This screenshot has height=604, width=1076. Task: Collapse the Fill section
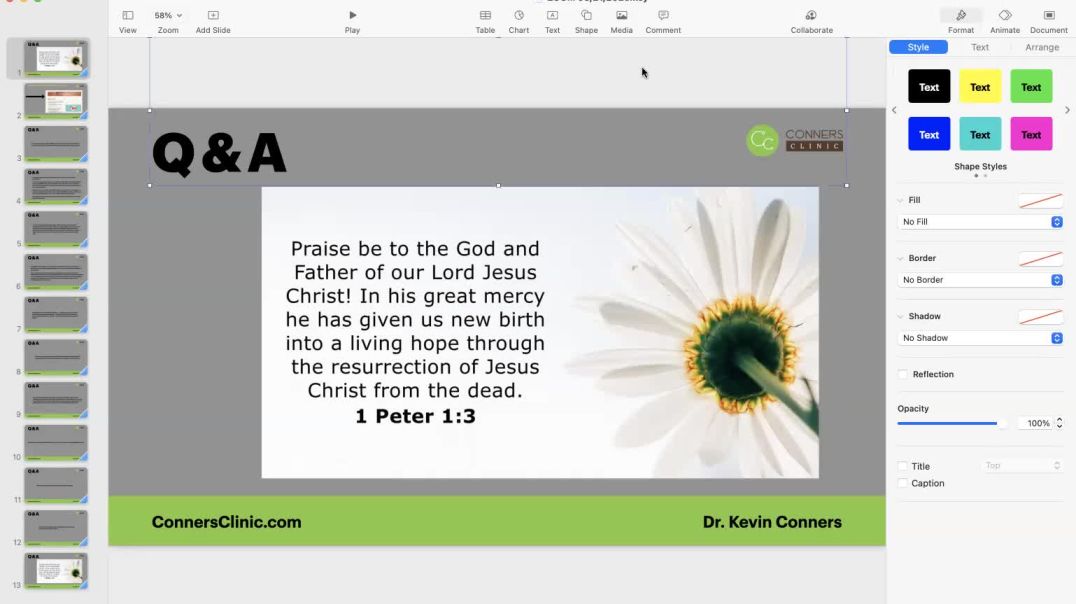click(900, 200)
